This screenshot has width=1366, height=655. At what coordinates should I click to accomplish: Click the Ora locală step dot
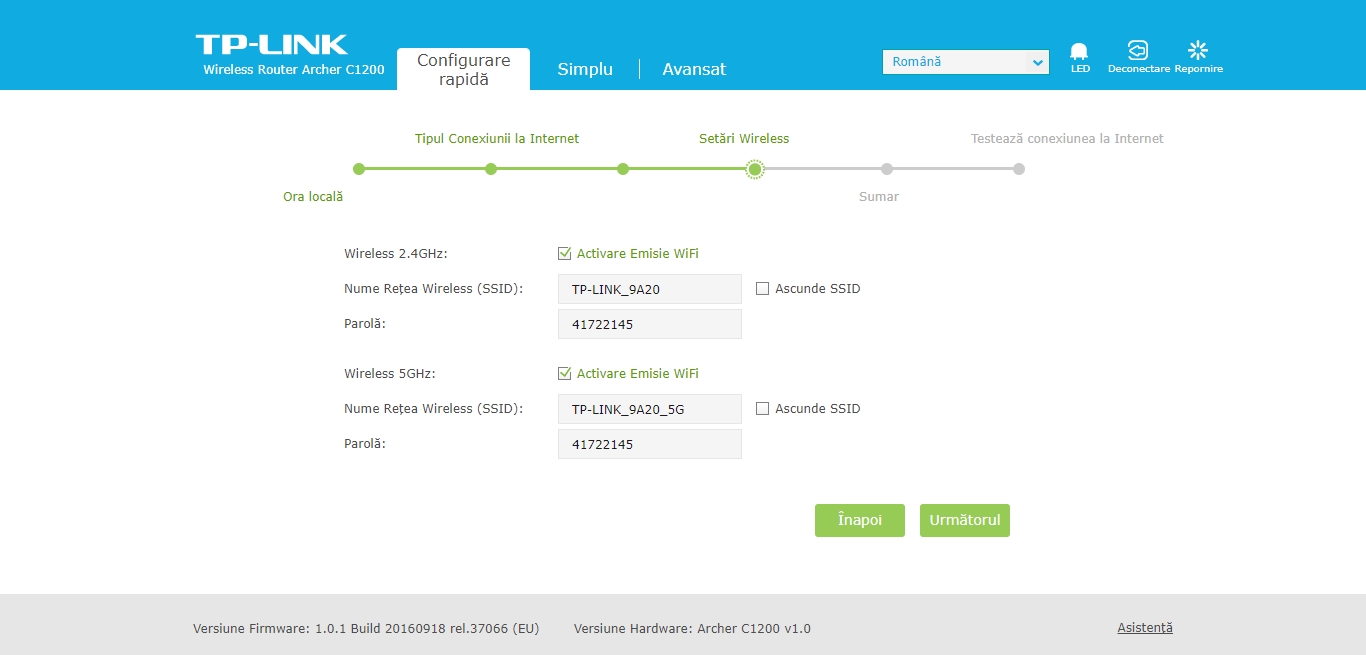(x=359, y=169)
